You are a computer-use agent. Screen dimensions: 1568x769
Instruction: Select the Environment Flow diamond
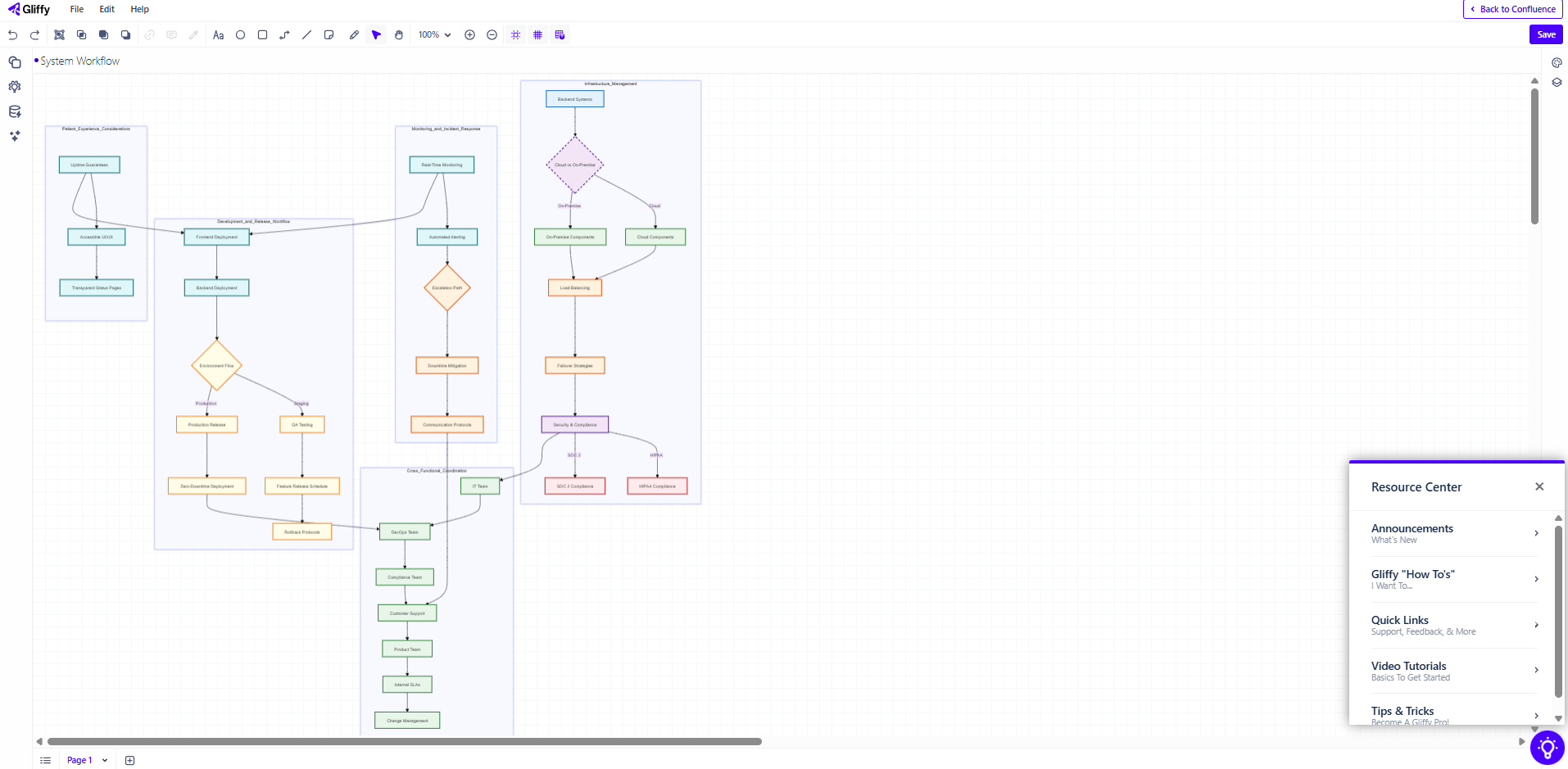(217, 366)
